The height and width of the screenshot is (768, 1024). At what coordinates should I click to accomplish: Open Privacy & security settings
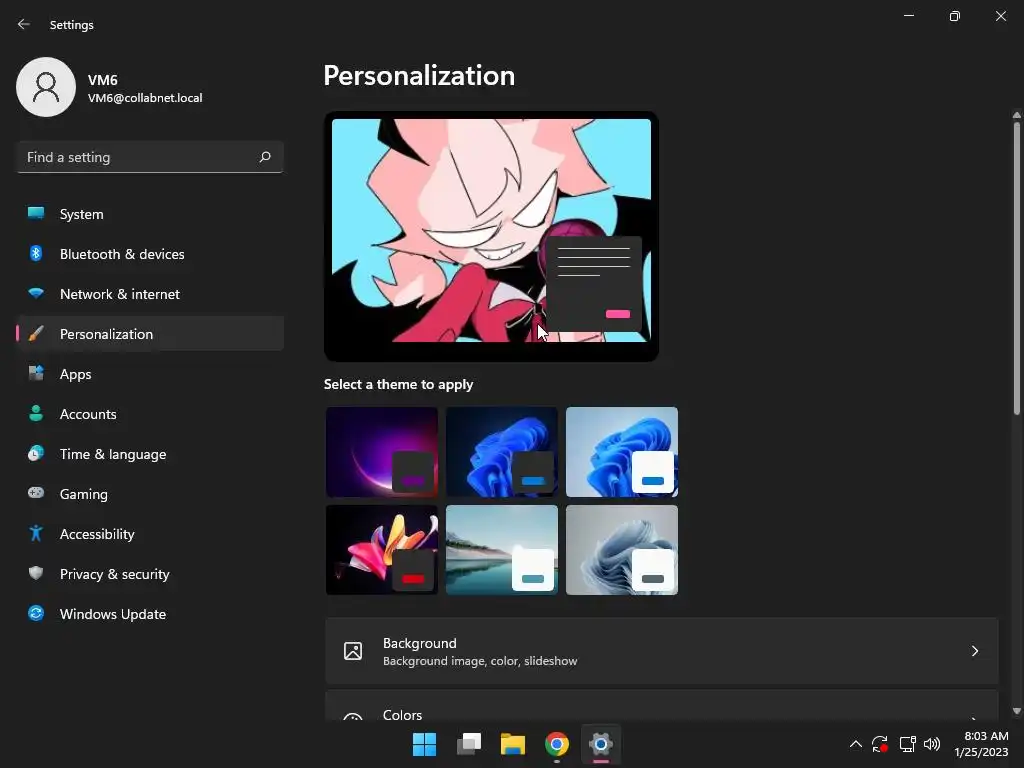[x=150, y=573]
